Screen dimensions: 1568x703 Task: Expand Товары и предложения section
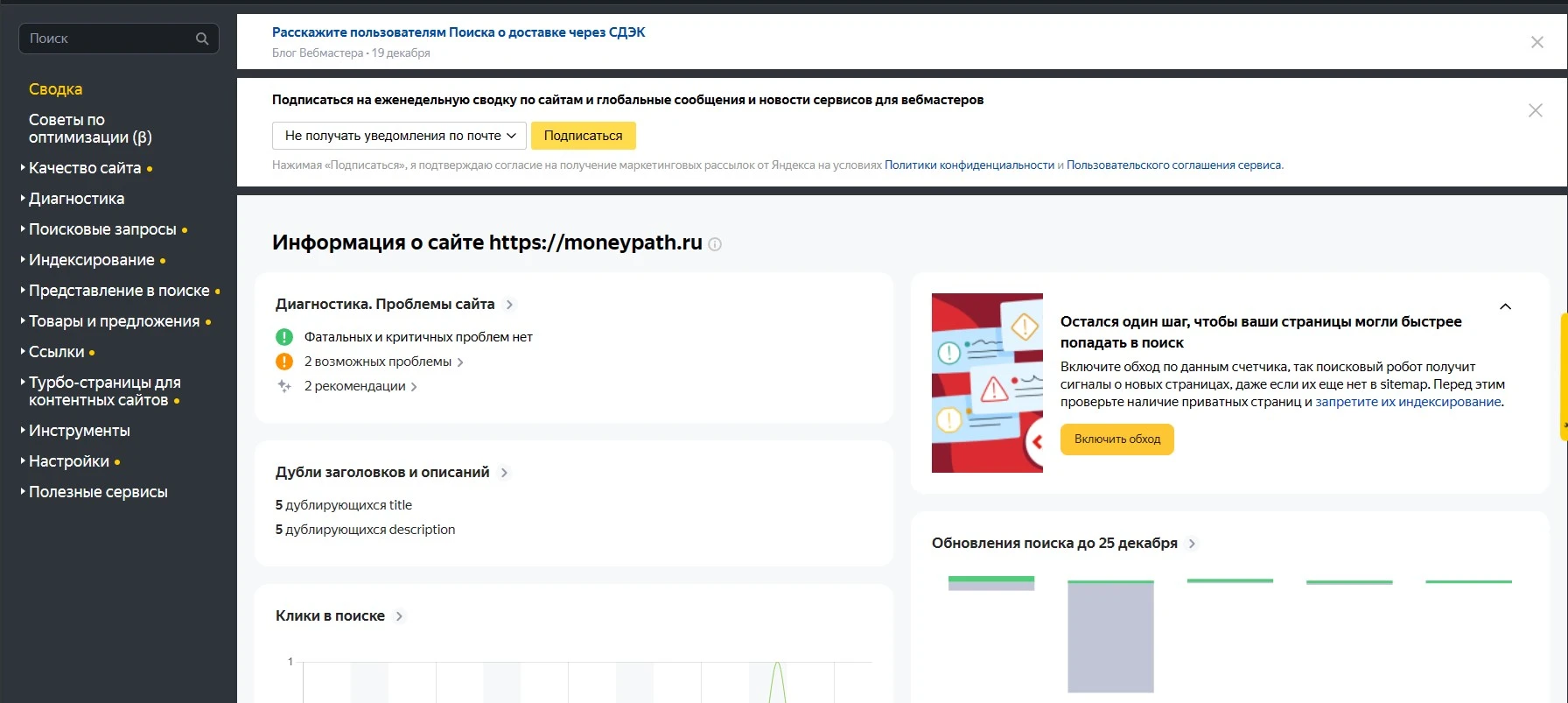(114, 321)
